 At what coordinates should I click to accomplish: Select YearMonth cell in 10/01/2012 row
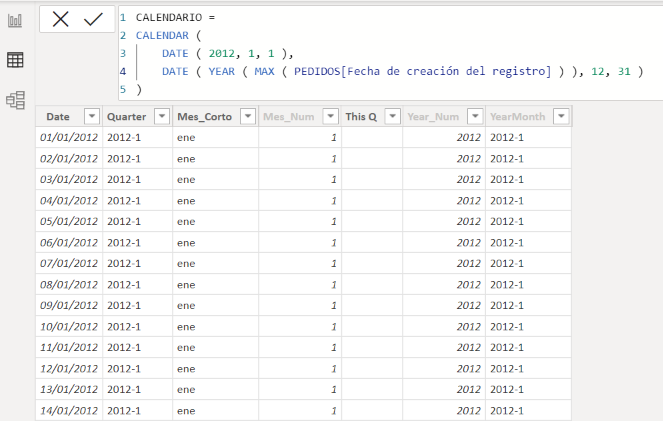[x=529, y=326]
